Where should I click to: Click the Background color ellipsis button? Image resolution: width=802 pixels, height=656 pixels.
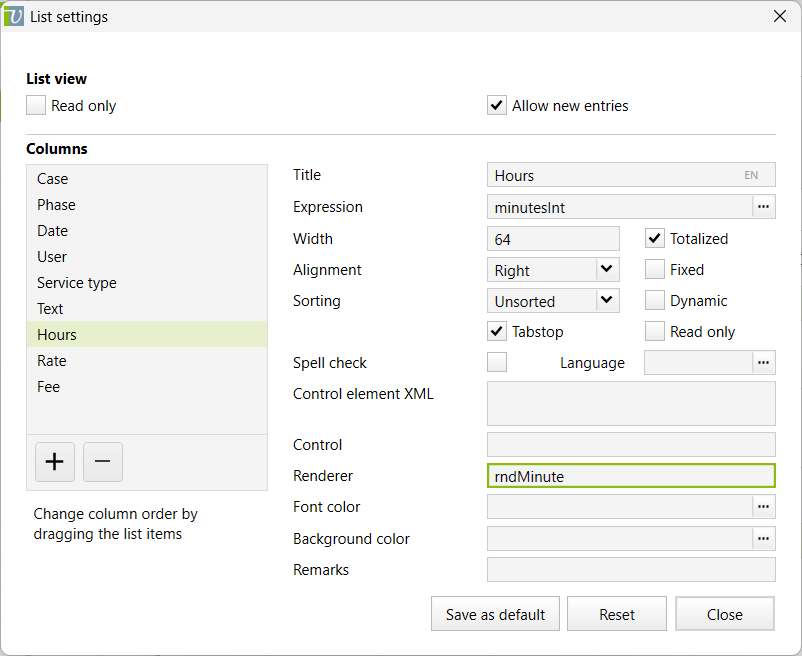pos(764,539)
